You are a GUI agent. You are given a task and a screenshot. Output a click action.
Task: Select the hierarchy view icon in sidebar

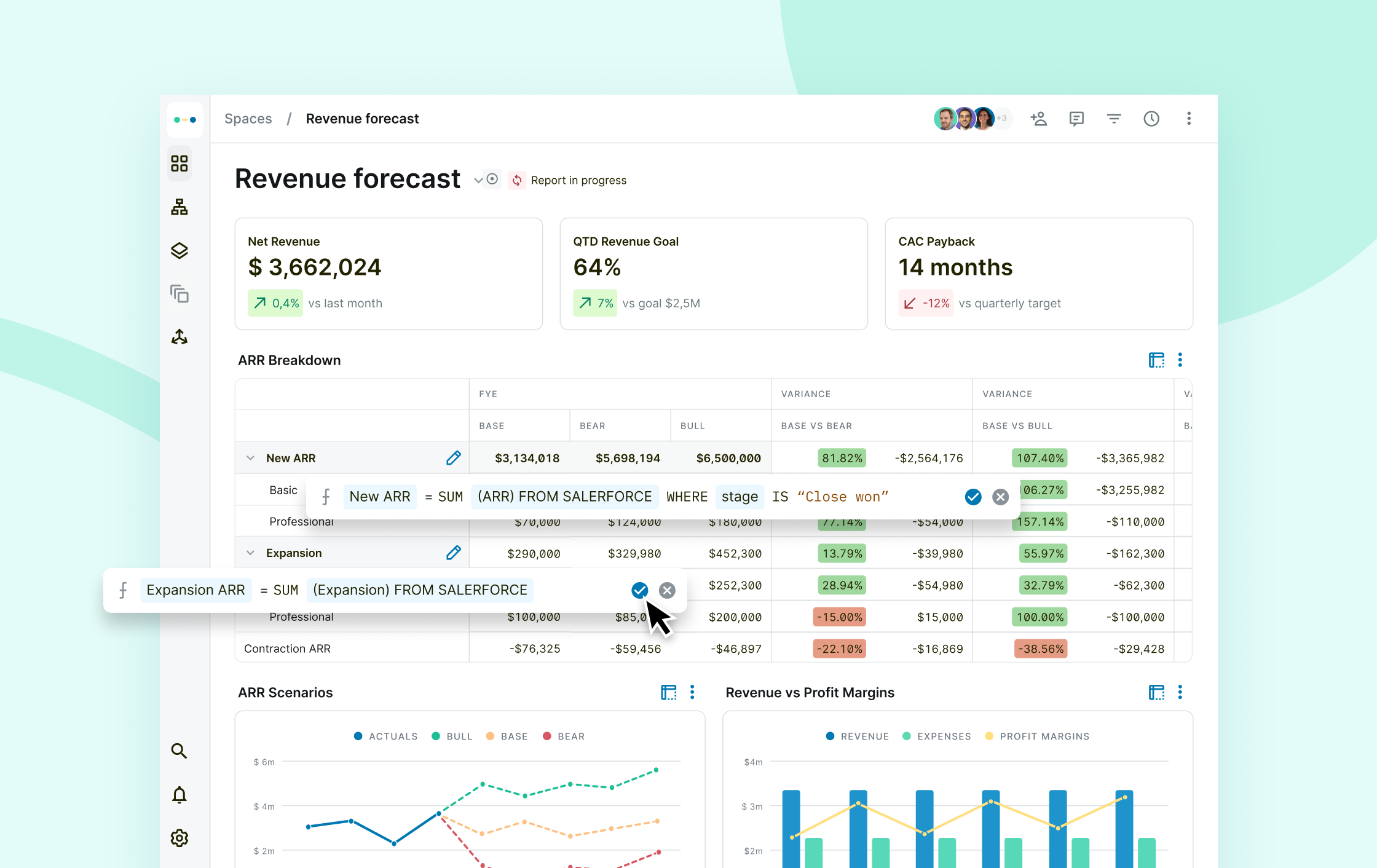[x=179, y=207]
